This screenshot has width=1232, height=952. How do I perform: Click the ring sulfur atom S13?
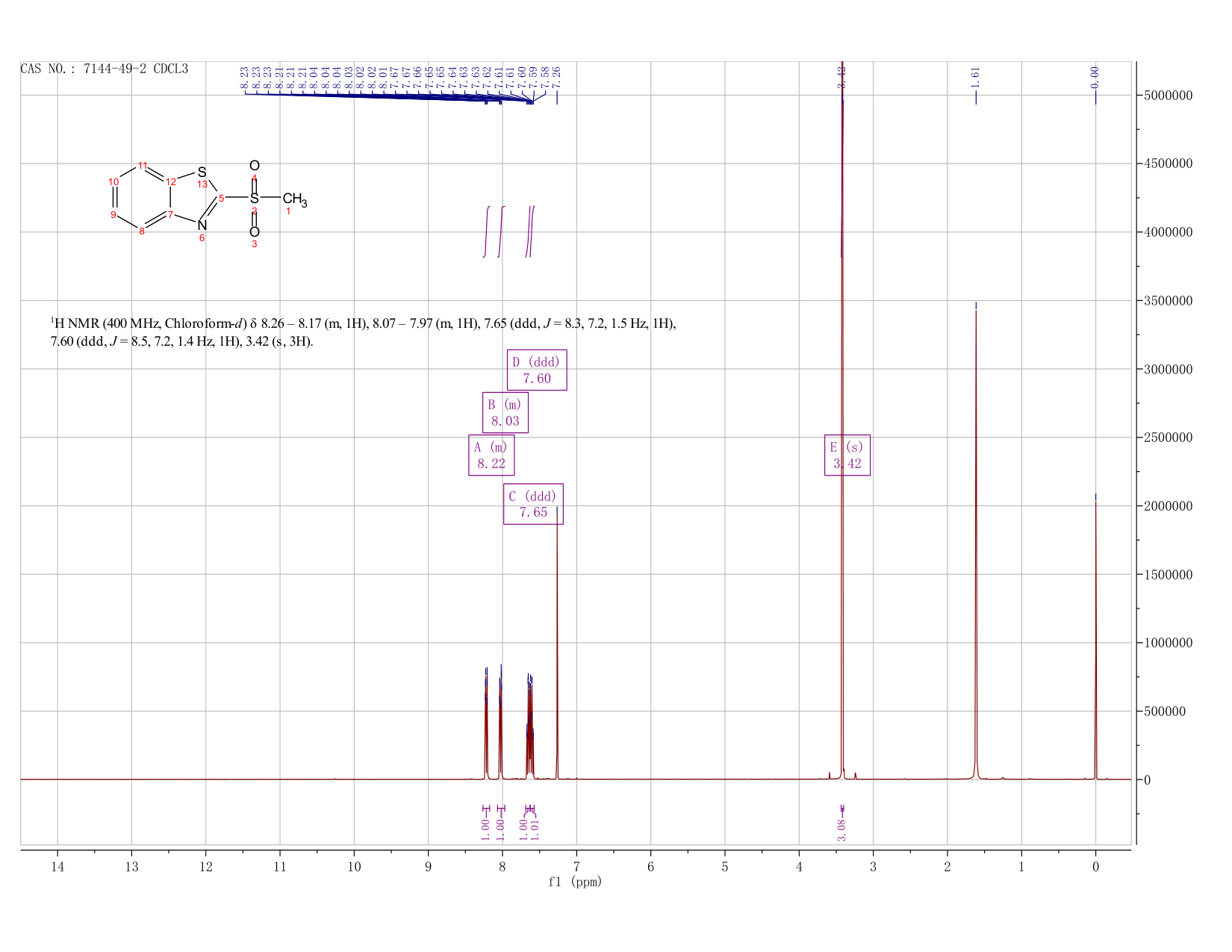202,172
